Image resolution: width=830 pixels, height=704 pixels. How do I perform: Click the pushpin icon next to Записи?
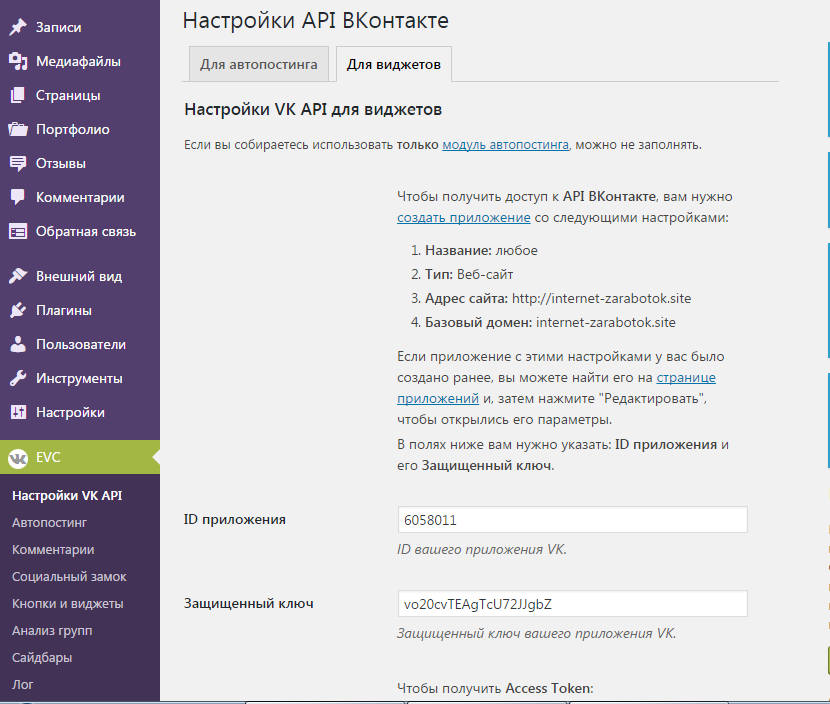pos(18,27)
